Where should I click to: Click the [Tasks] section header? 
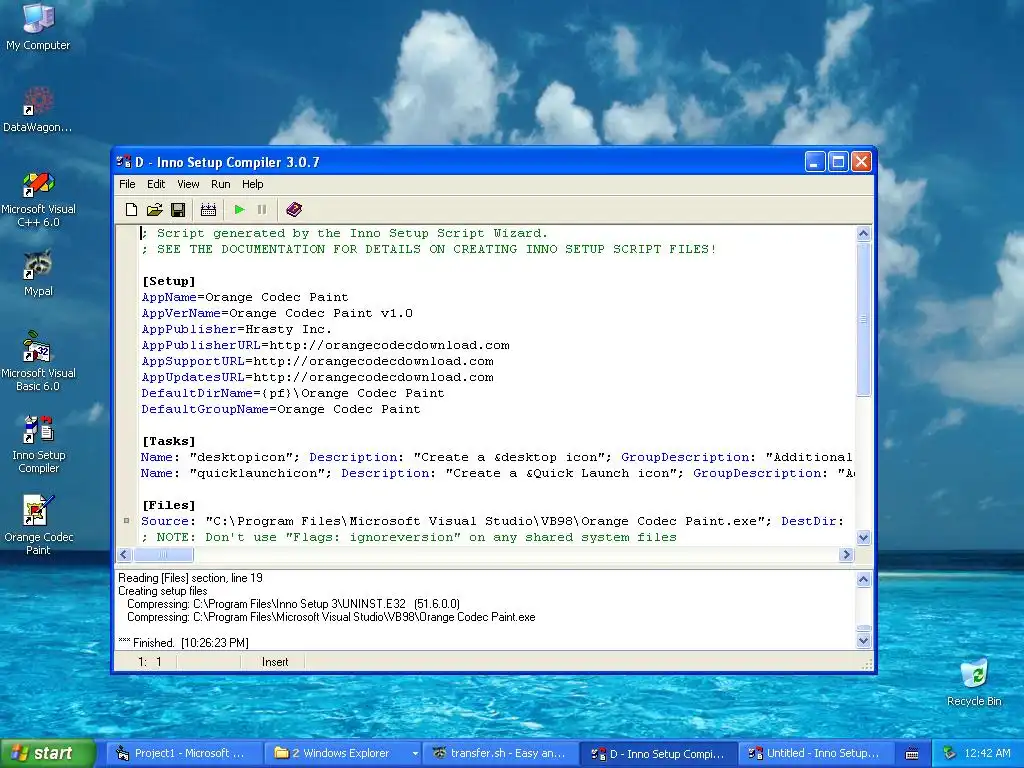tap(168, 441)
